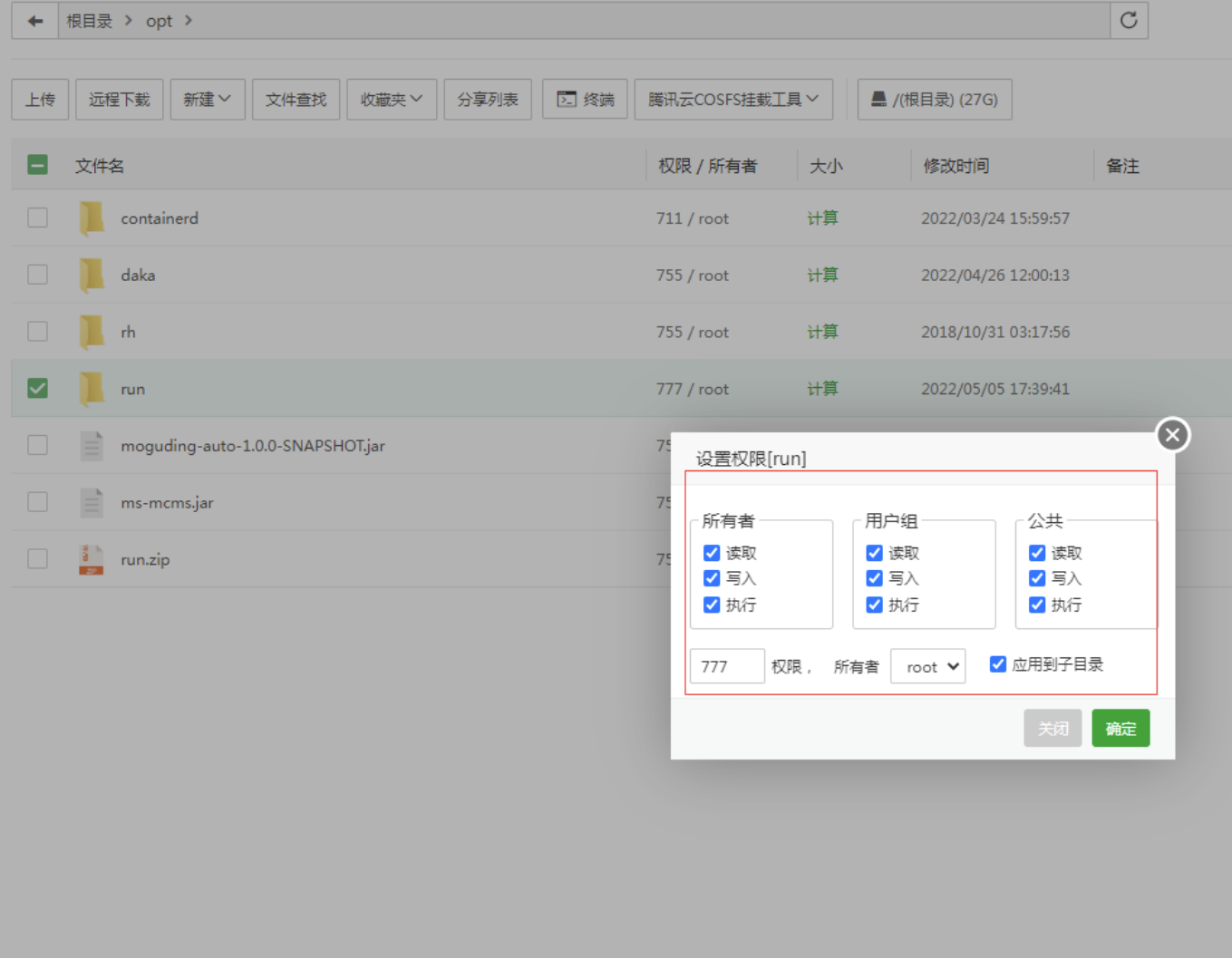Click the run.zip archive file icon
The height and width of the screenshot is (958, 1232).
pos(91,559)
